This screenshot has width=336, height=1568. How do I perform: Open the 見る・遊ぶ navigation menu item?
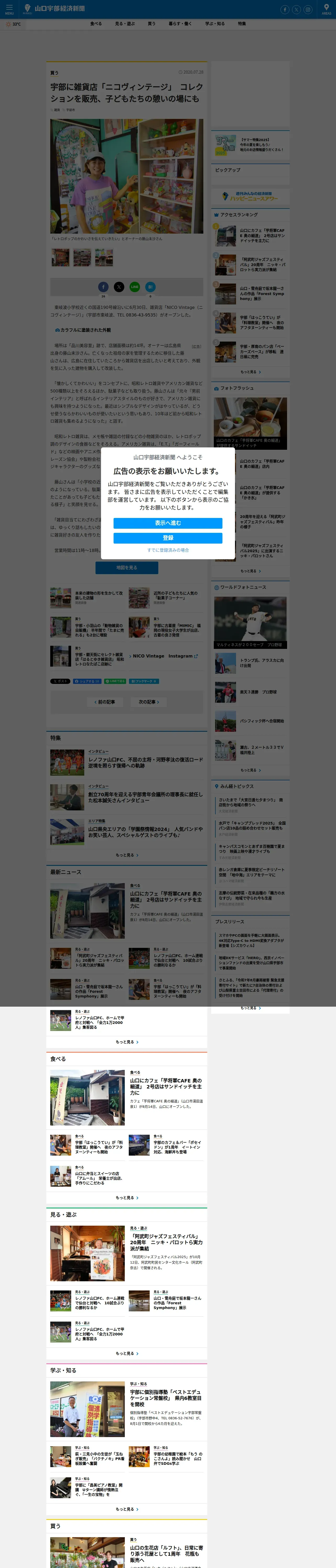pos(125,24)
